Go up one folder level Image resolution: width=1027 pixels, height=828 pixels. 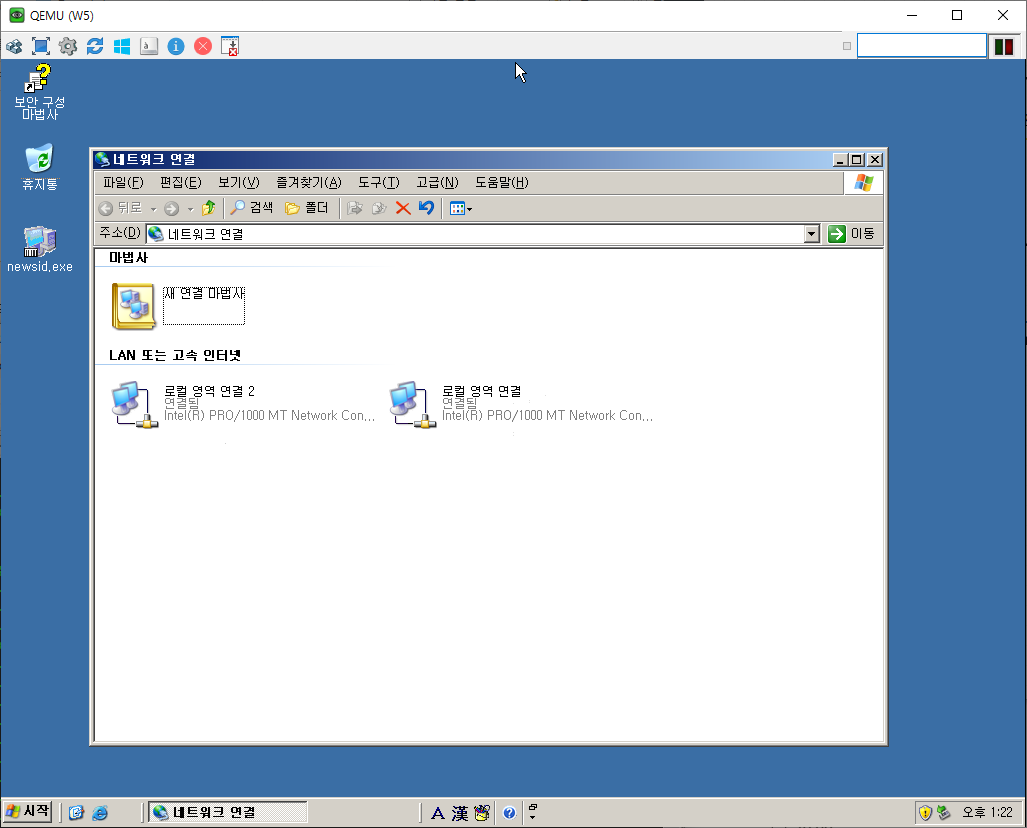(208, 208)
